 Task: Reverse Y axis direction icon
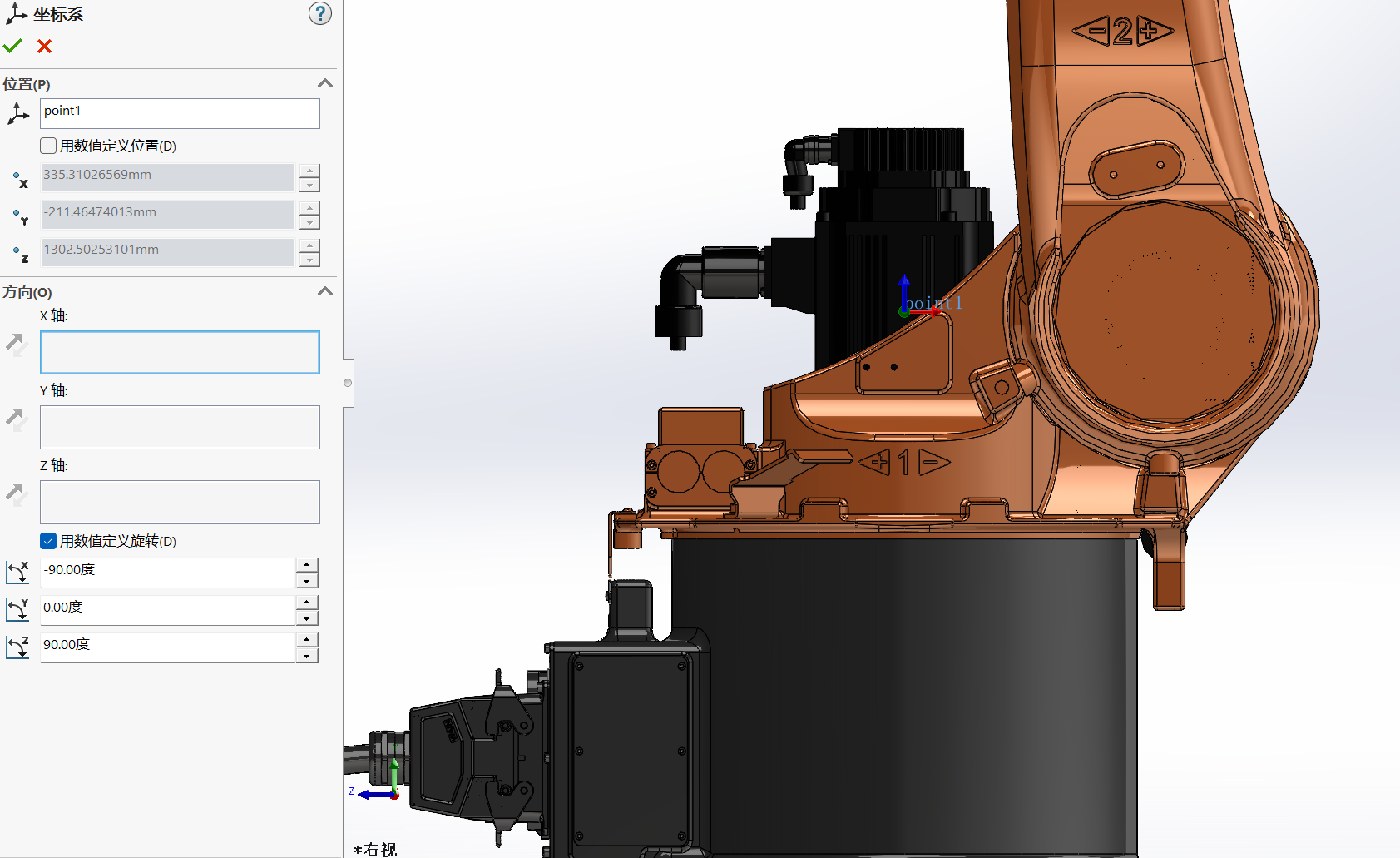click(x=17, y=419)
